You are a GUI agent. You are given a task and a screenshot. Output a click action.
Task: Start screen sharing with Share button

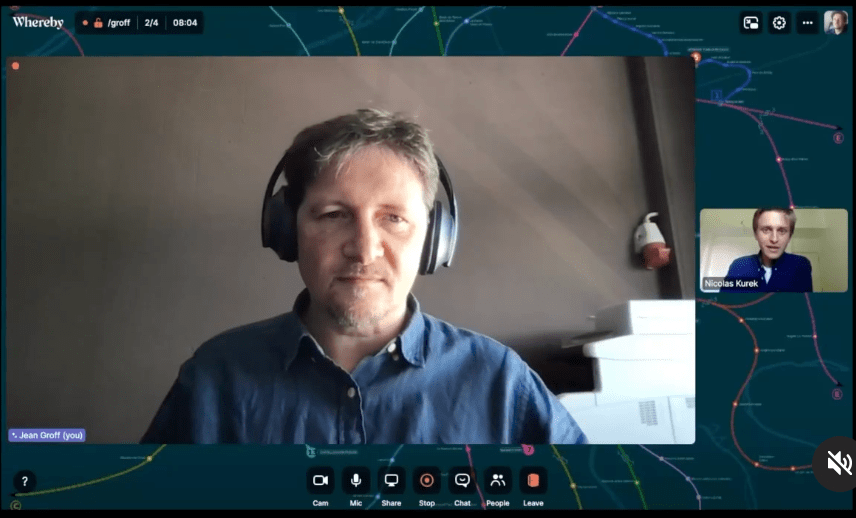tap(391, 481)
